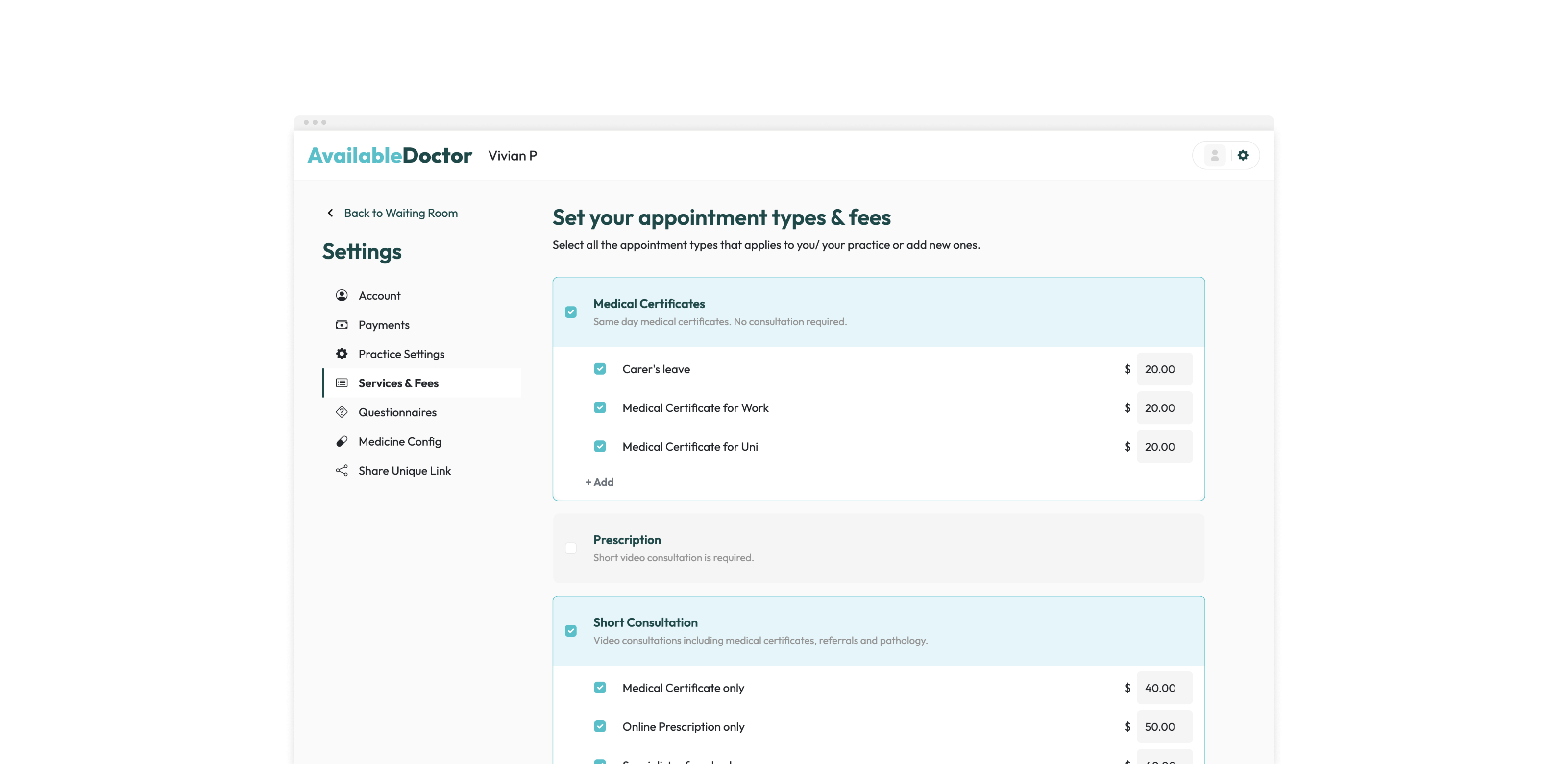1568x764 pixels.
Task: Open the settings gear in the header
Action: point(1243,156)
